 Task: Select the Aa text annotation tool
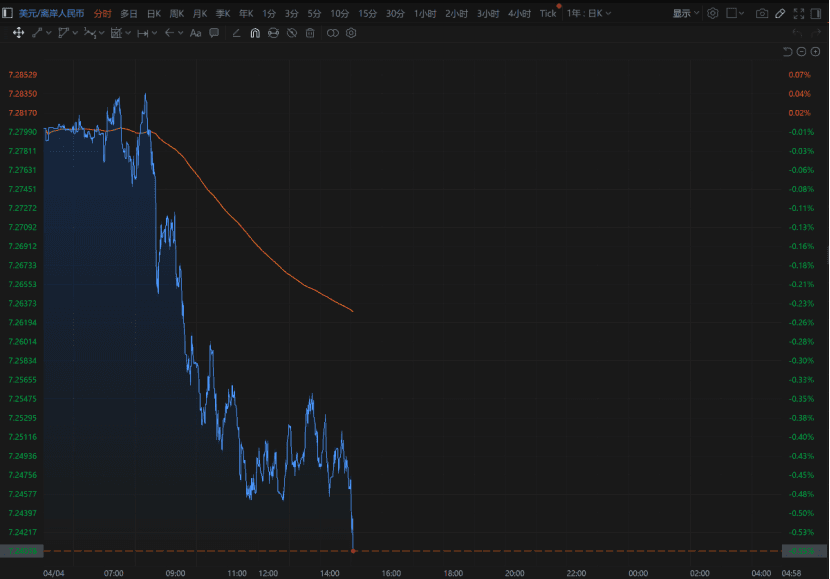[195, 33]
